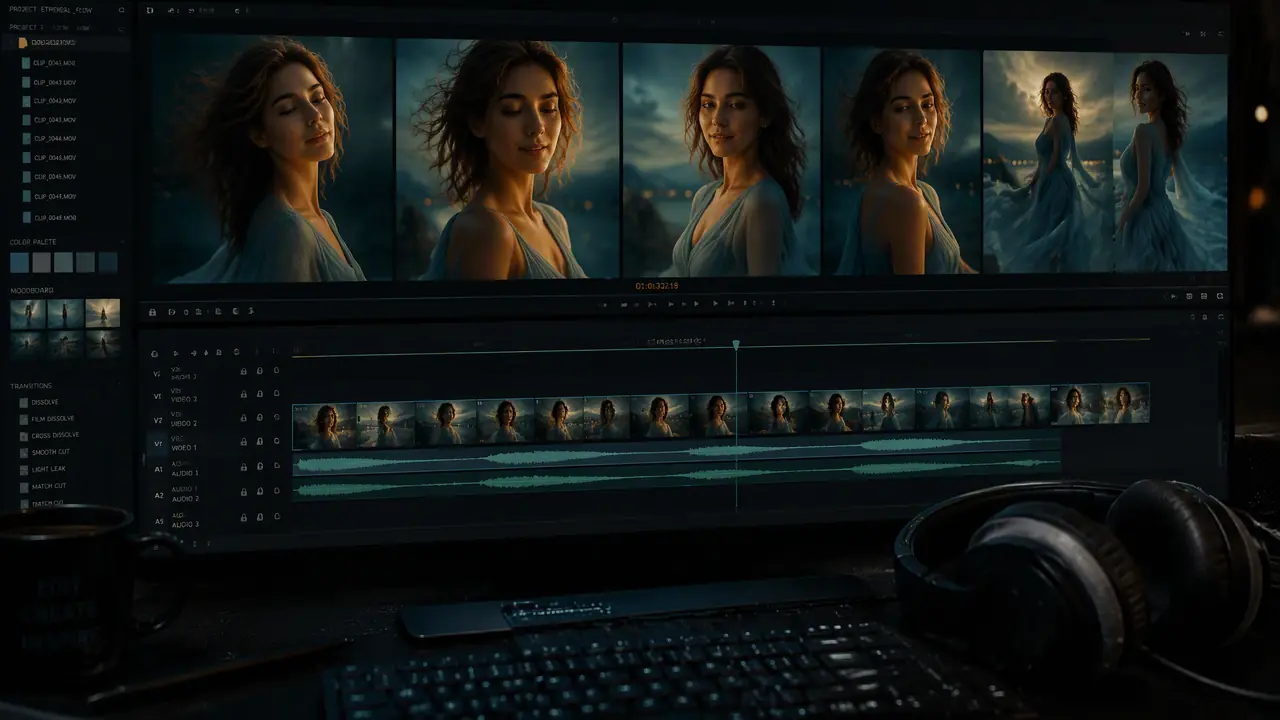Pick the darkest navy Color Palette swatch
This screenshot has width=1280, height=720.
(108, 262)
